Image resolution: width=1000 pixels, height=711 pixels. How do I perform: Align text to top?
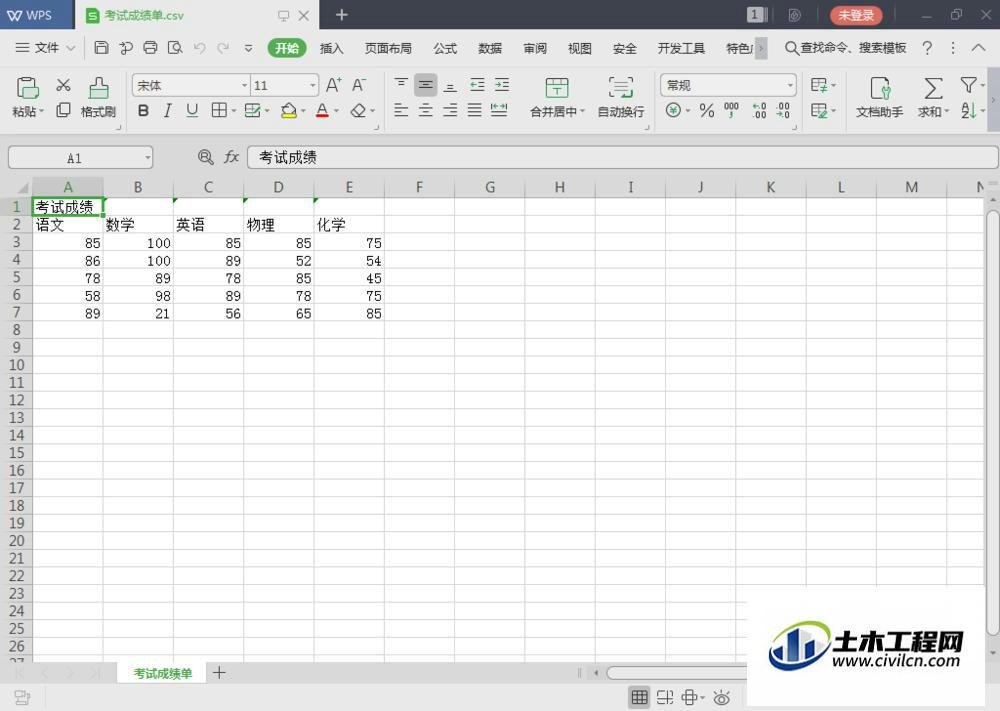pos(401,85)
